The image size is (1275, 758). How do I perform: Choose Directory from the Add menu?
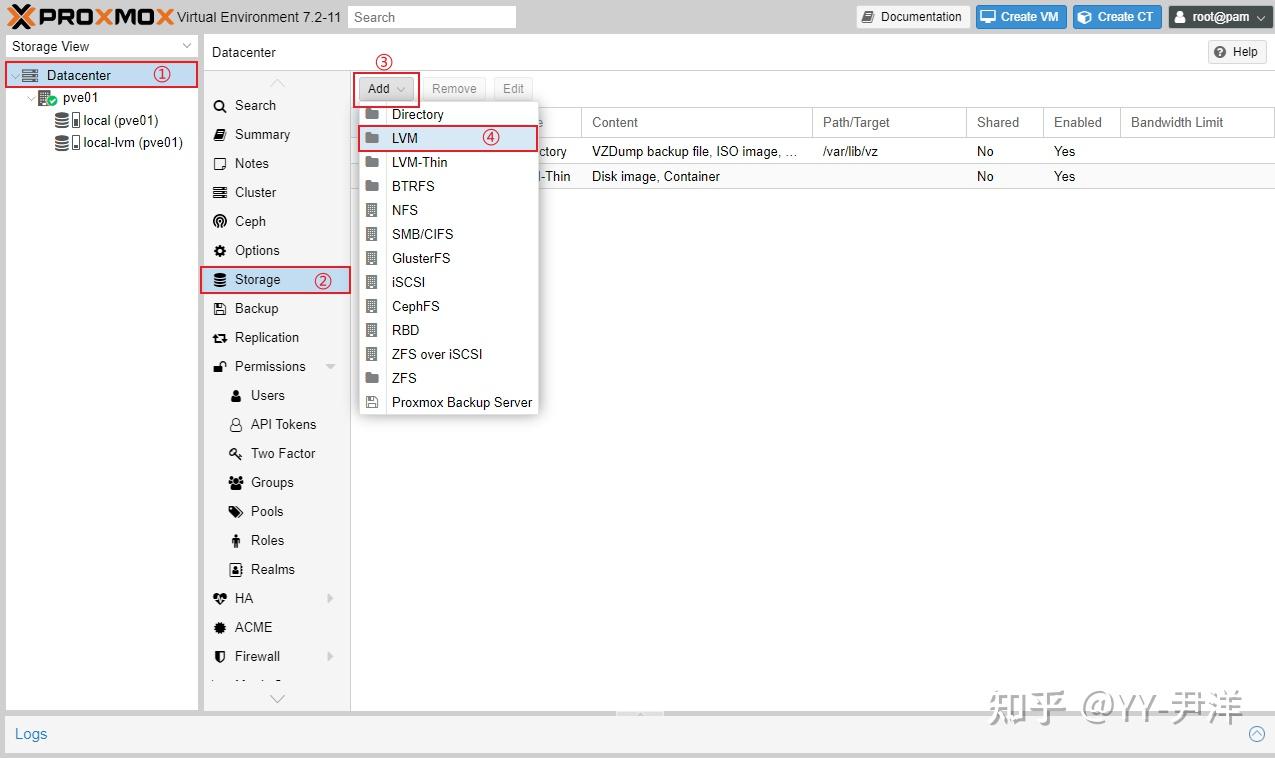pos(417,114)
